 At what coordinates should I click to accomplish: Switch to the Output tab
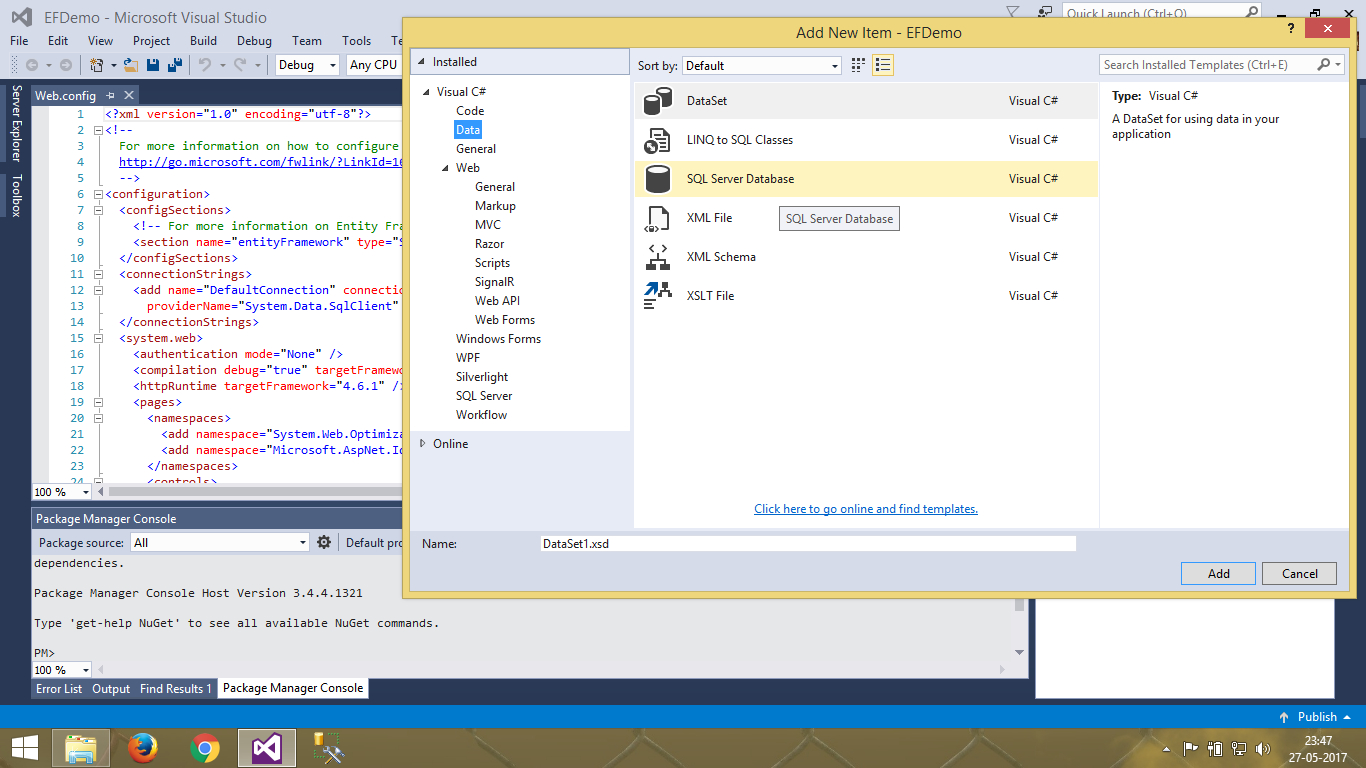[x=111, y=688]
